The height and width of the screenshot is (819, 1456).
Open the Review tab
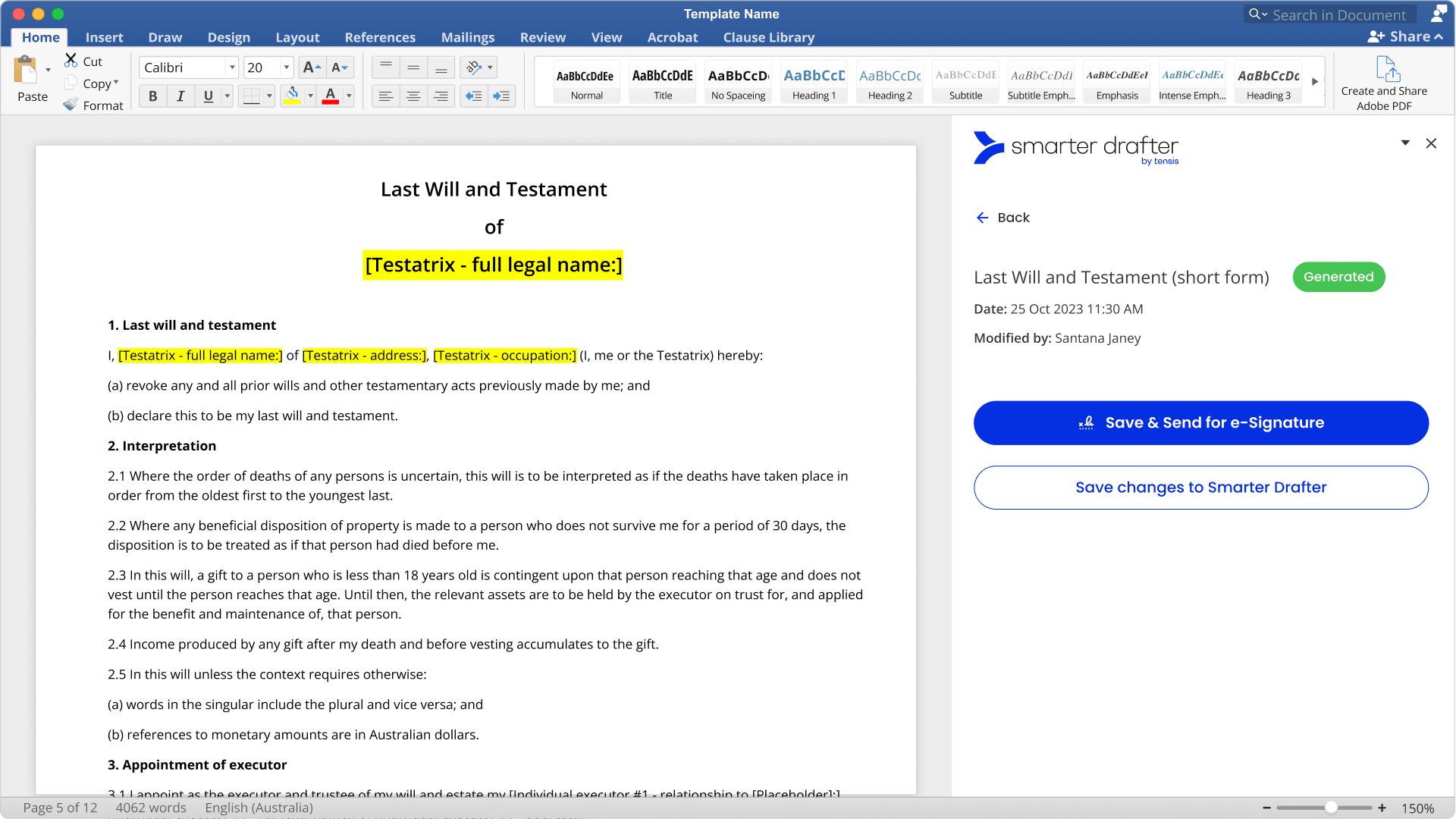(543, 37)
